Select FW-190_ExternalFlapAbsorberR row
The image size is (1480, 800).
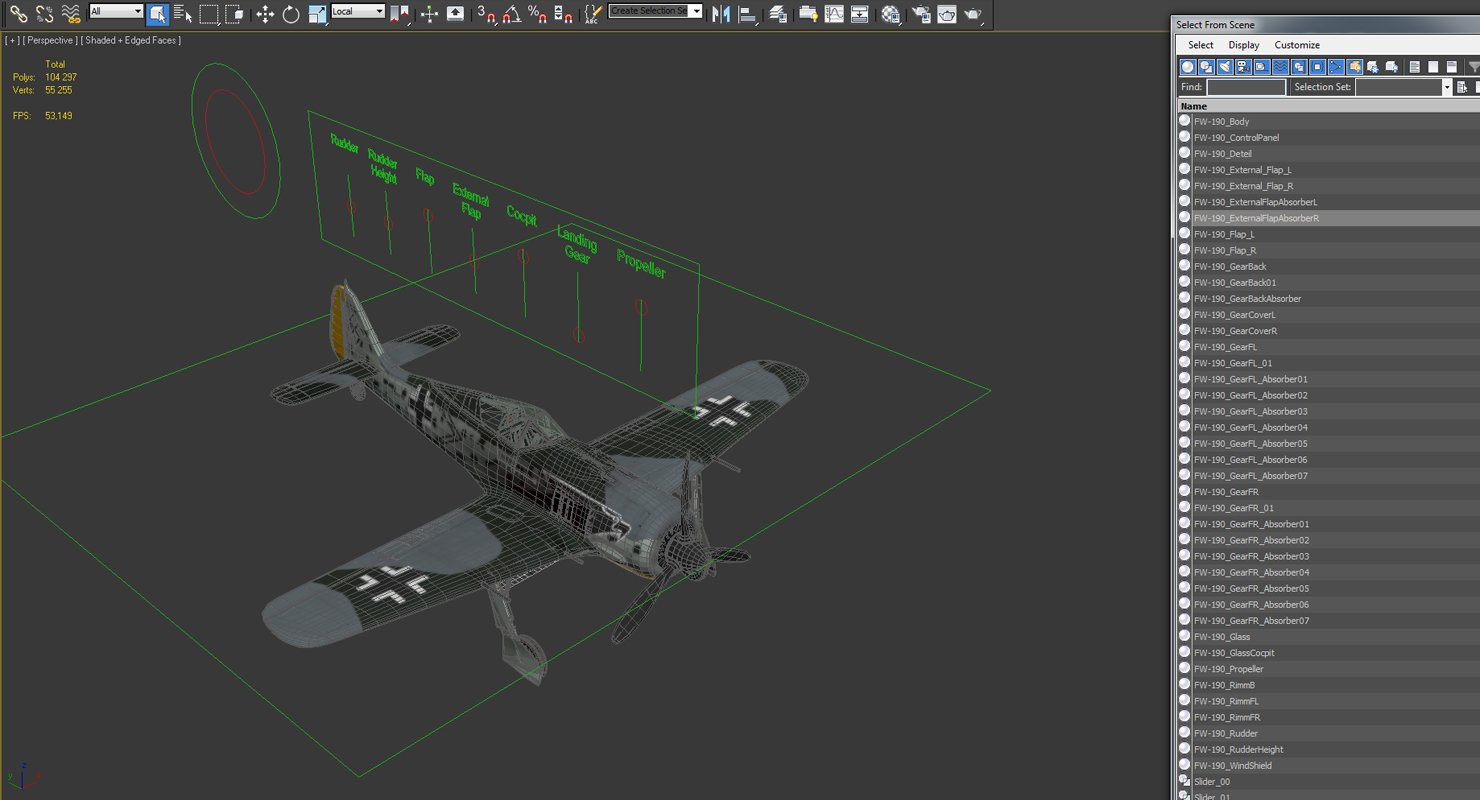(1328, 218)
